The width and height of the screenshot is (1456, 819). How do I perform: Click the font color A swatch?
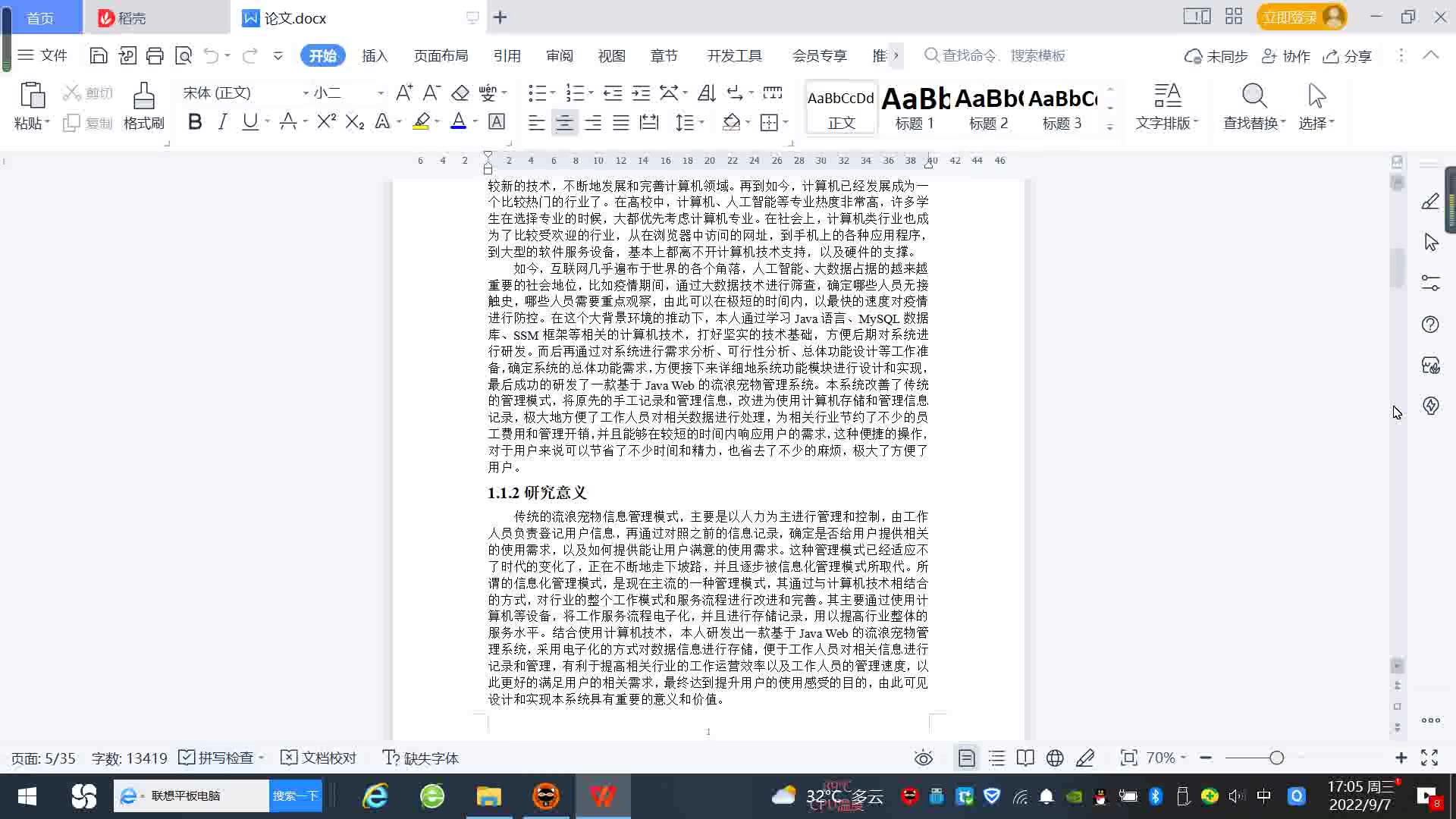[x=458, y=121]
